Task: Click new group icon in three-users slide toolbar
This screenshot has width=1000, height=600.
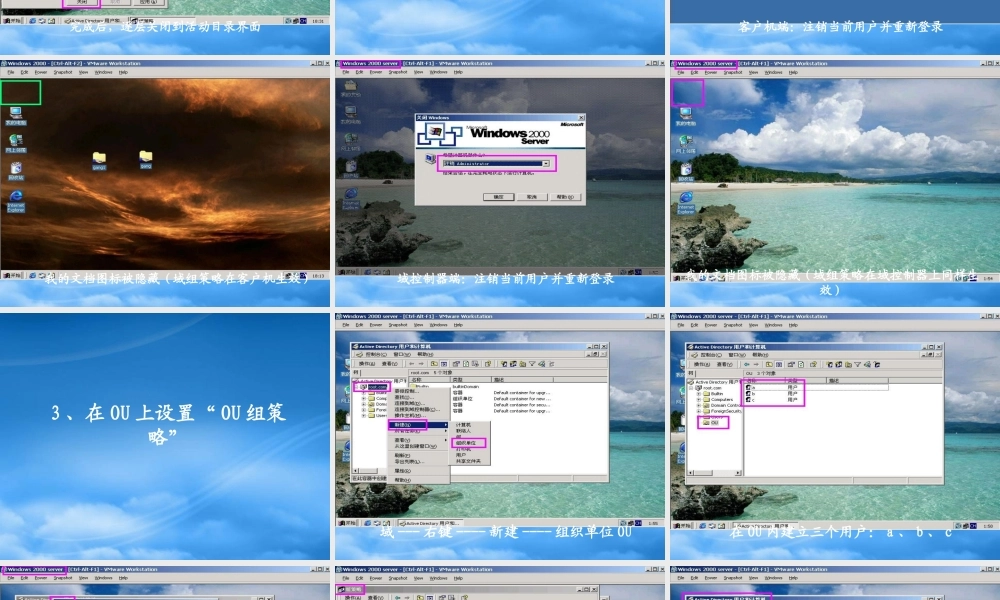Action: pyautogui.click(x=839, y=365)
